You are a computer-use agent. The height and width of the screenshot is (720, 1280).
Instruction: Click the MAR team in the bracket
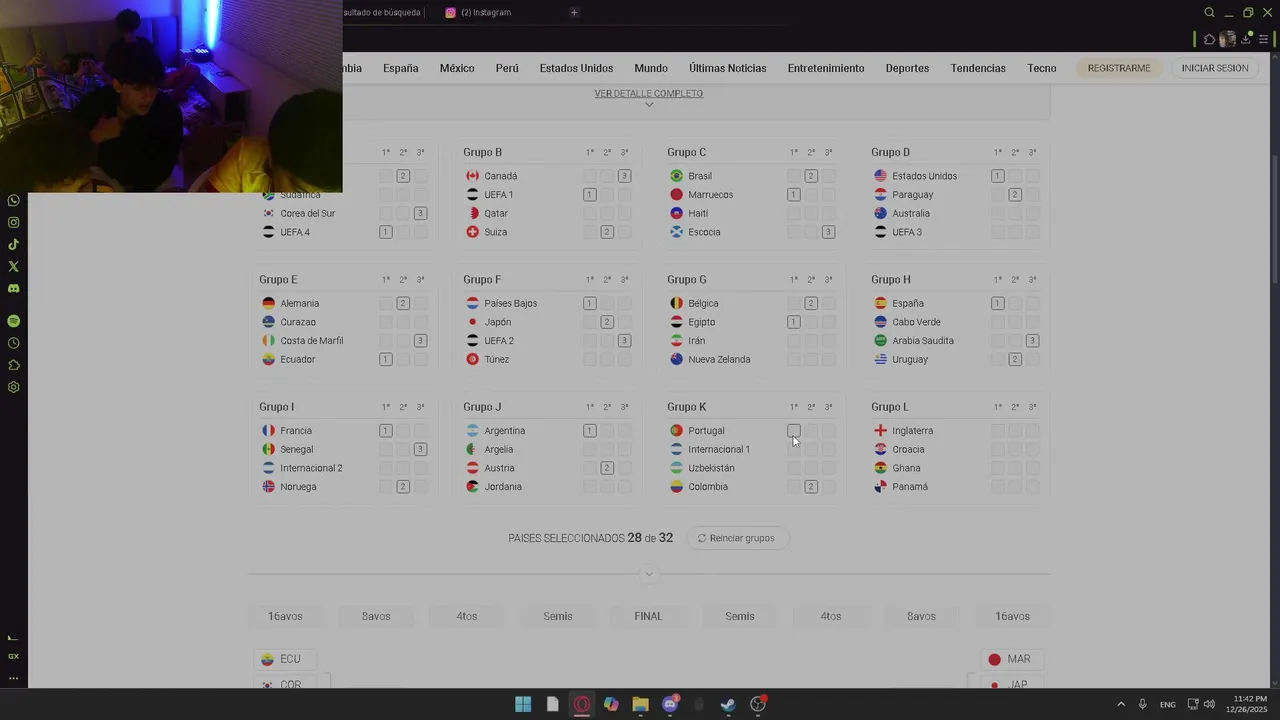click(x=1010, y=659)
